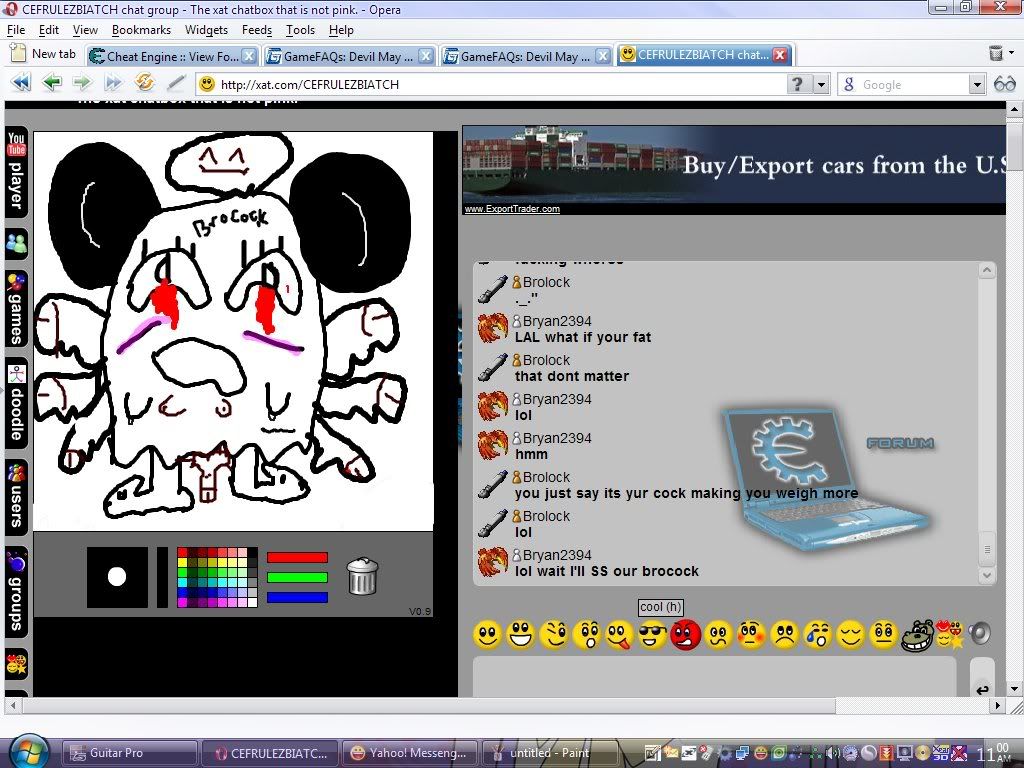This screenshot has height=768, width=1024.
Task: Pick the angry red face emoticon
Action: click(685, 634)
